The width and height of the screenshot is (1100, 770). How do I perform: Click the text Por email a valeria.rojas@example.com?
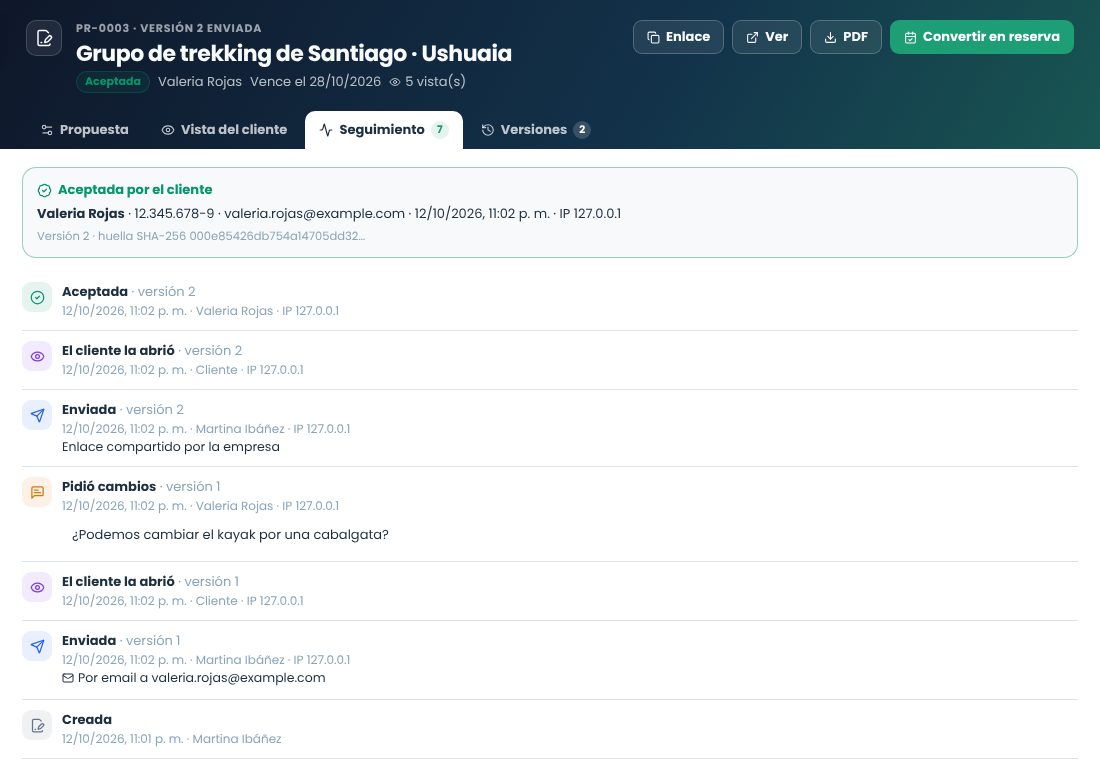pyautogui.click(x=201, y=678)
